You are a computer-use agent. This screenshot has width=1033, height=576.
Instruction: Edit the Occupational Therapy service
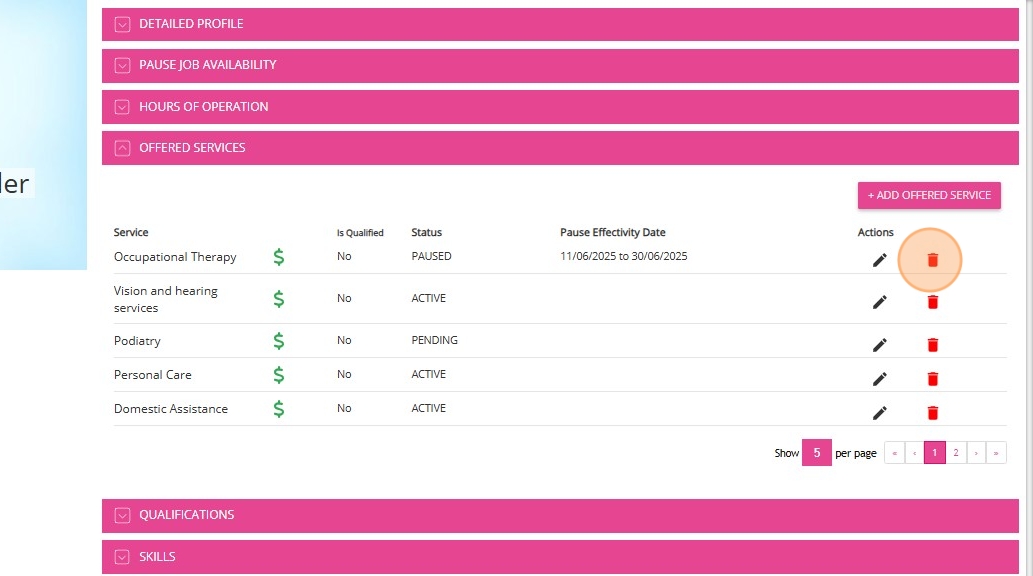point(879,260)
